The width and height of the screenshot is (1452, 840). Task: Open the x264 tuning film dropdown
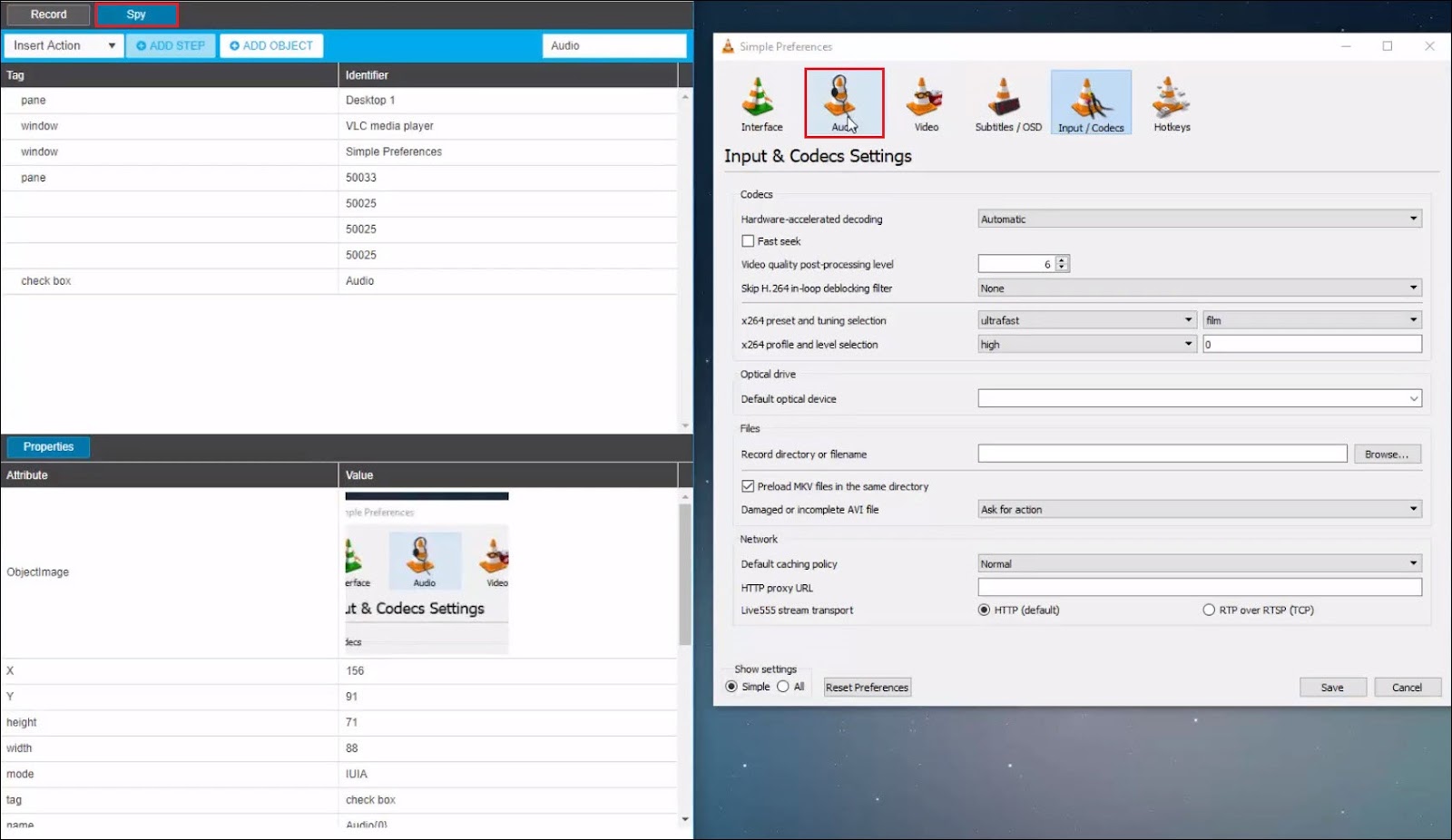coord(1312,320)
